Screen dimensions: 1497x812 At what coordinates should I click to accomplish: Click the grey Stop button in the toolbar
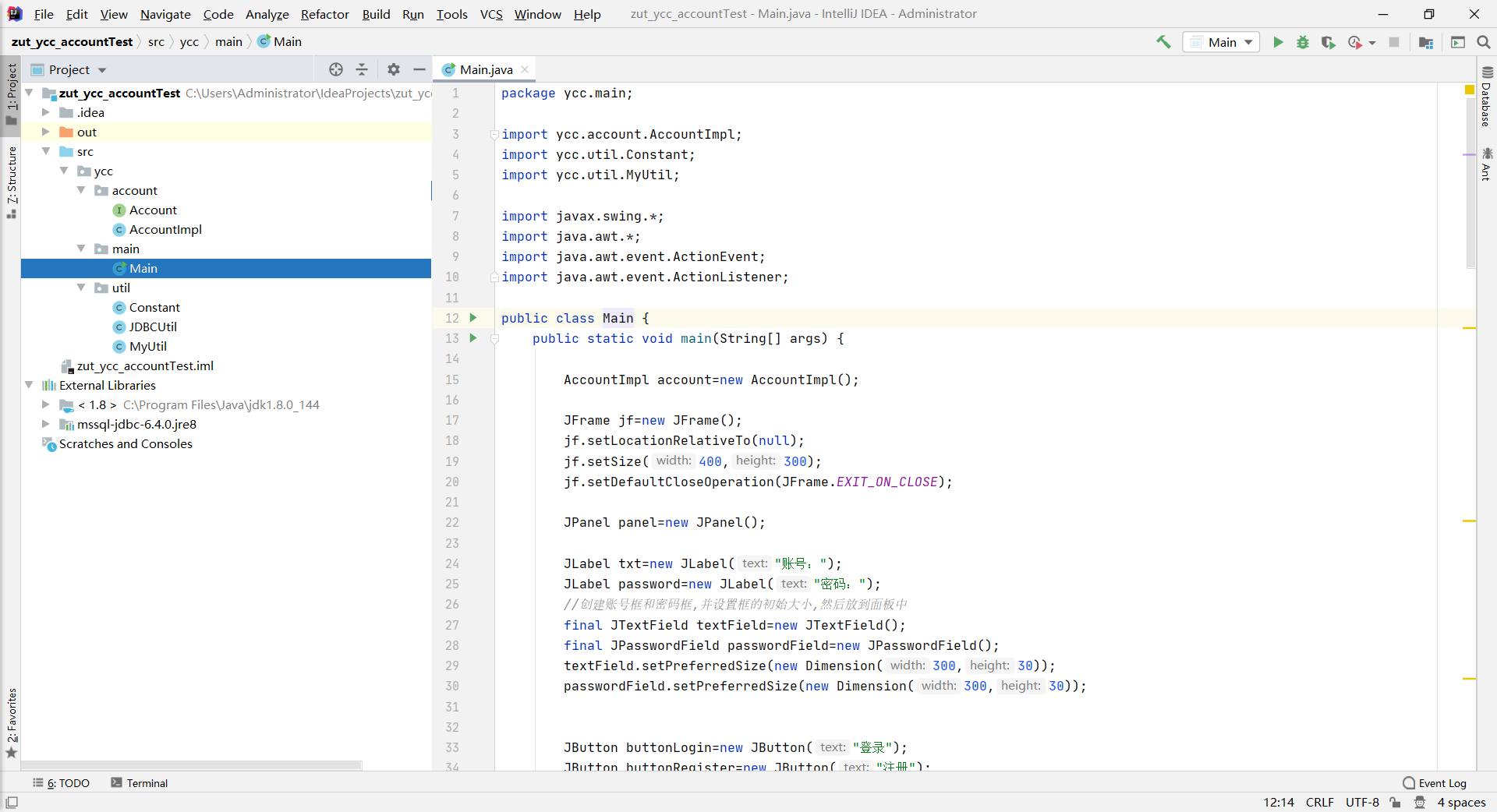click(x=1394, y=42)
